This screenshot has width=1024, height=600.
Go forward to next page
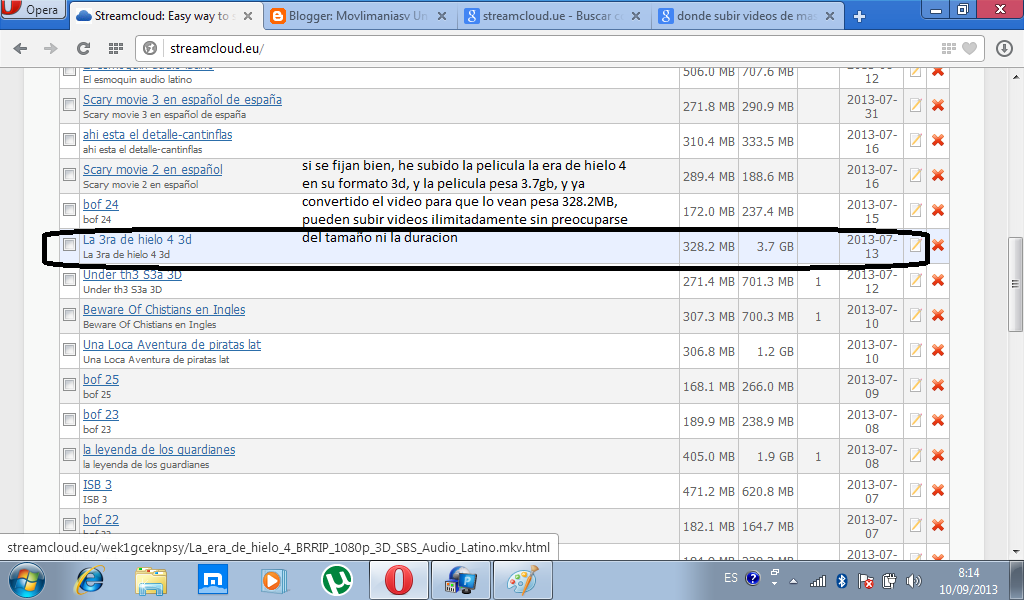51,48
